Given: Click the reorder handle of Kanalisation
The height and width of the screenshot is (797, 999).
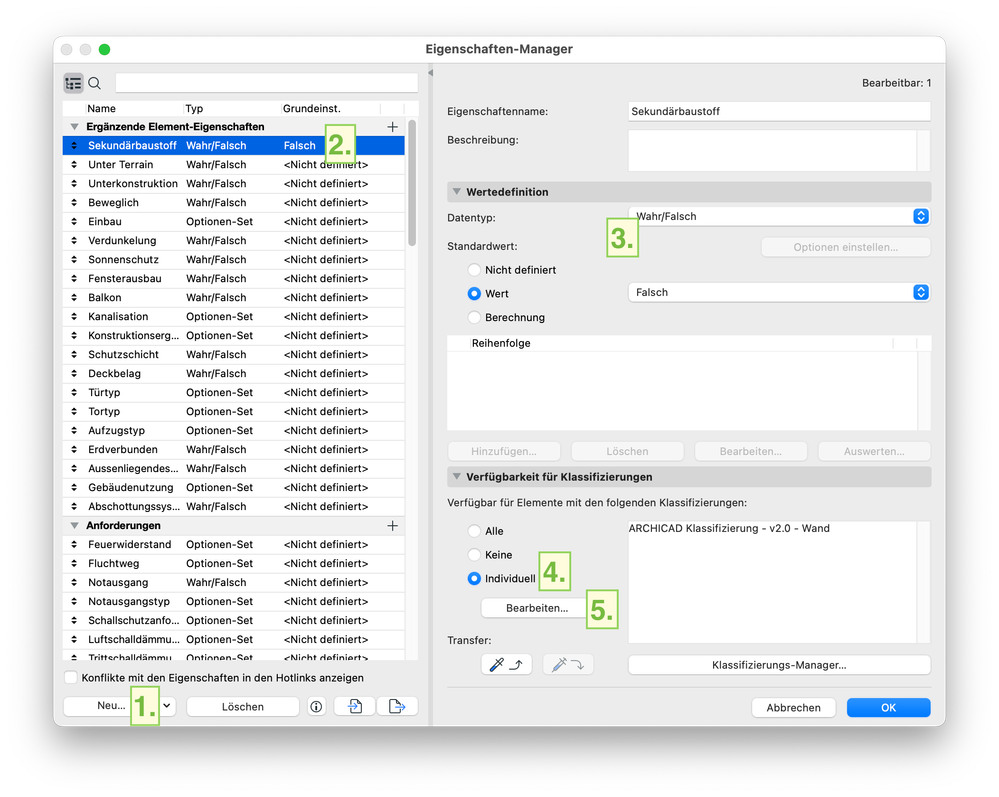Looking at the screenshot, I should (x=74, y=317).
